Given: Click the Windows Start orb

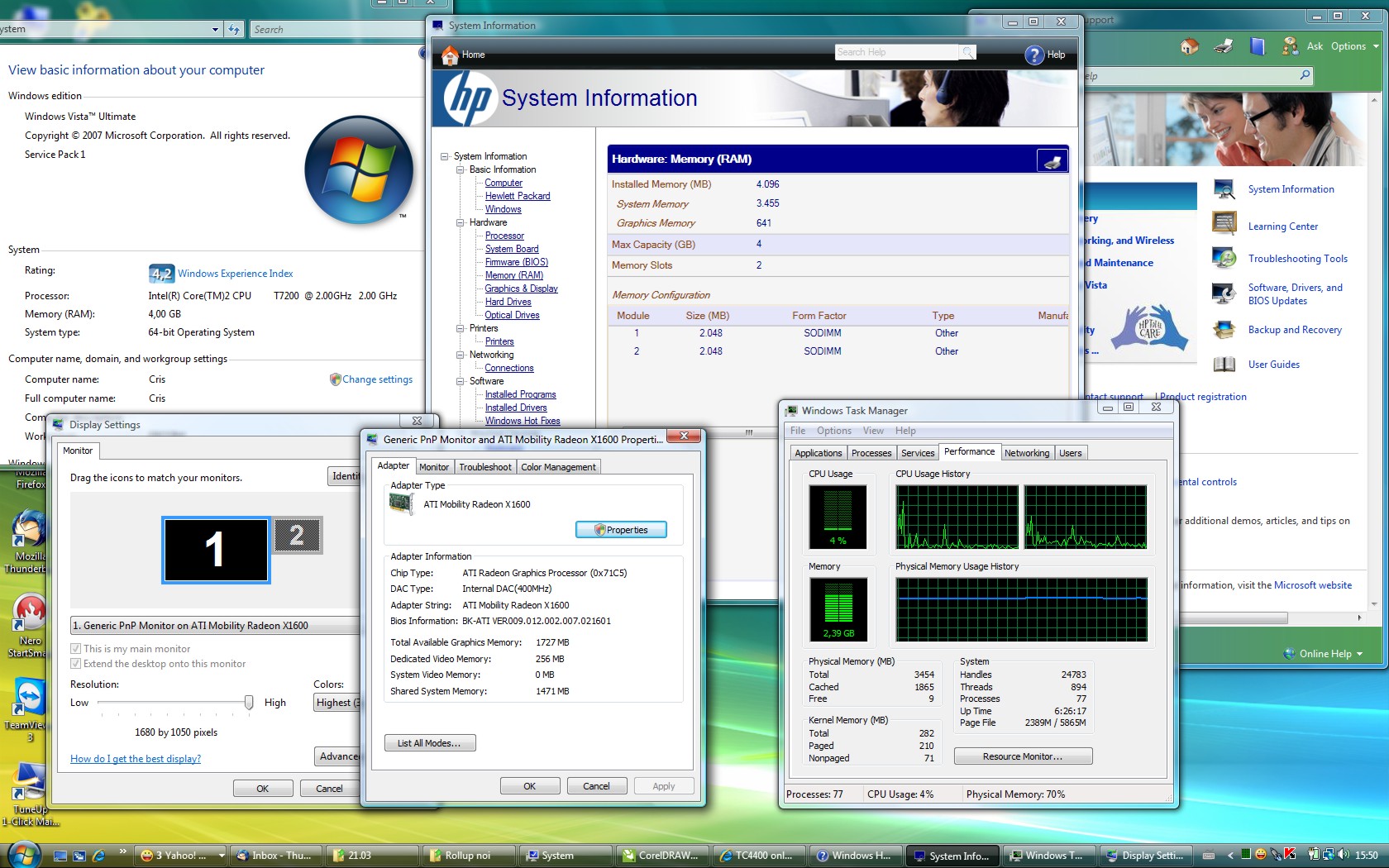Looking at the screenshot, I should (23, 855).
